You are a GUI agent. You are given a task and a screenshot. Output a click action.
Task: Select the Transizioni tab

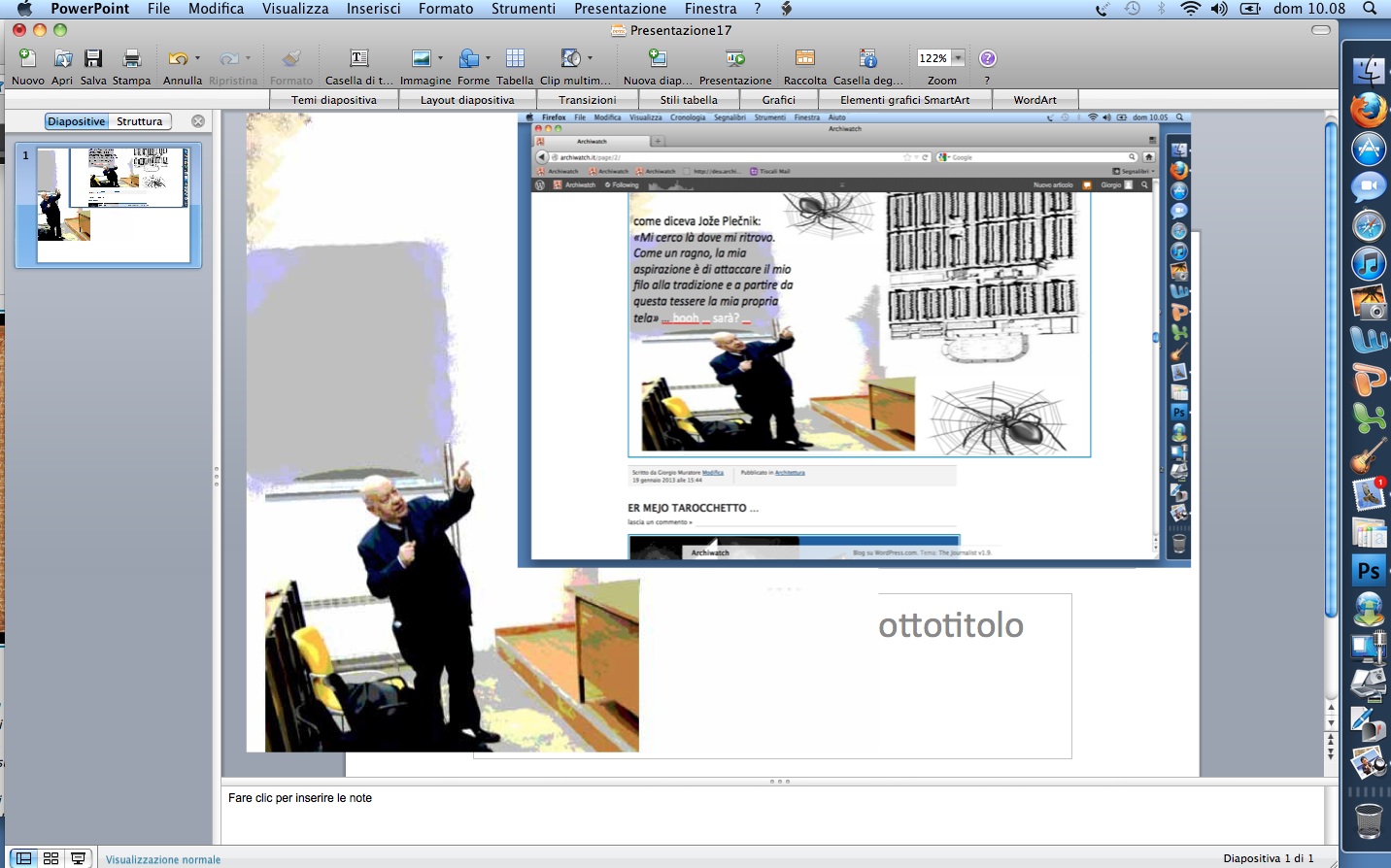click(587, 100)
